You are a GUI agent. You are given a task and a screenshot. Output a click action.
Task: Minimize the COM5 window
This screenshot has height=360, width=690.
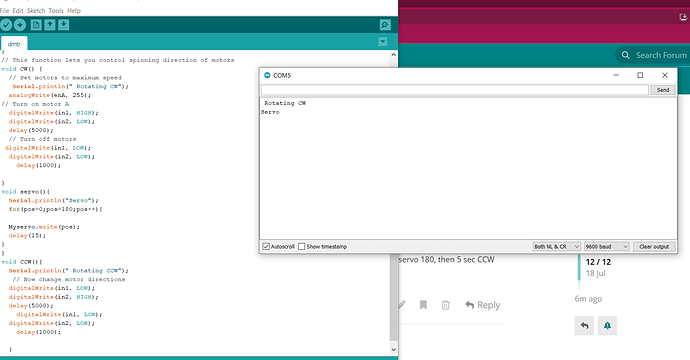tap(616, 75)
